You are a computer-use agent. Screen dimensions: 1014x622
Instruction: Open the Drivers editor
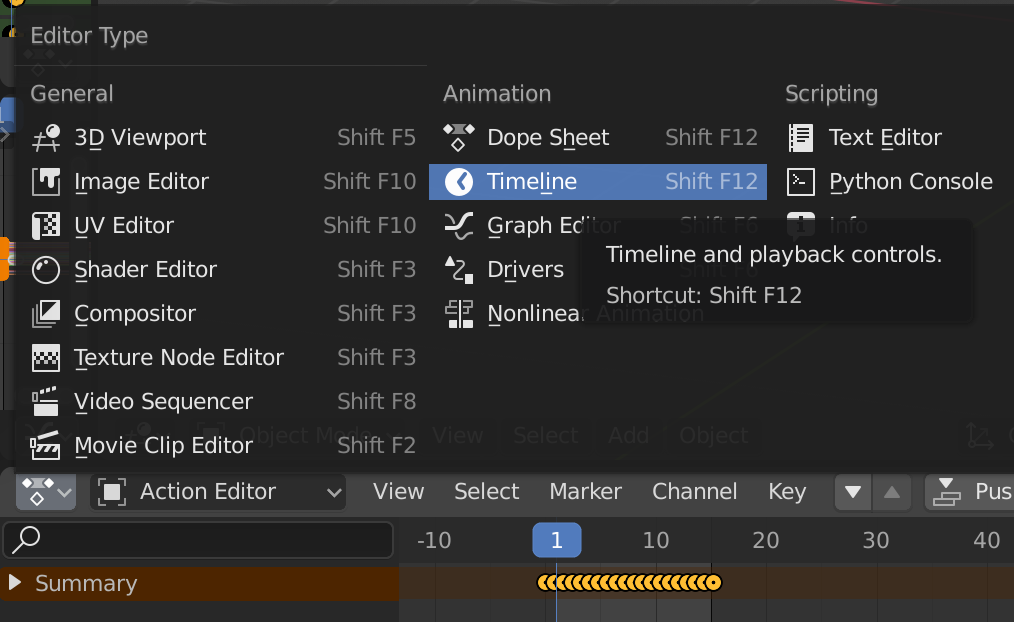coord(525,269)
